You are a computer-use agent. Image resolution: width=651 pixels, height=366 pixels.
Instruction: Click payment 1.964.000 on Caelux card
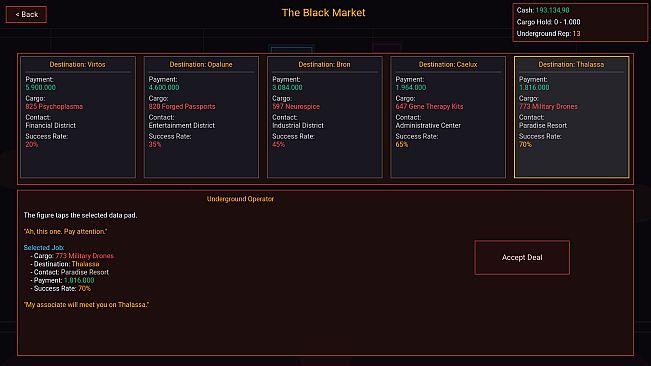[x=411, y=88]
